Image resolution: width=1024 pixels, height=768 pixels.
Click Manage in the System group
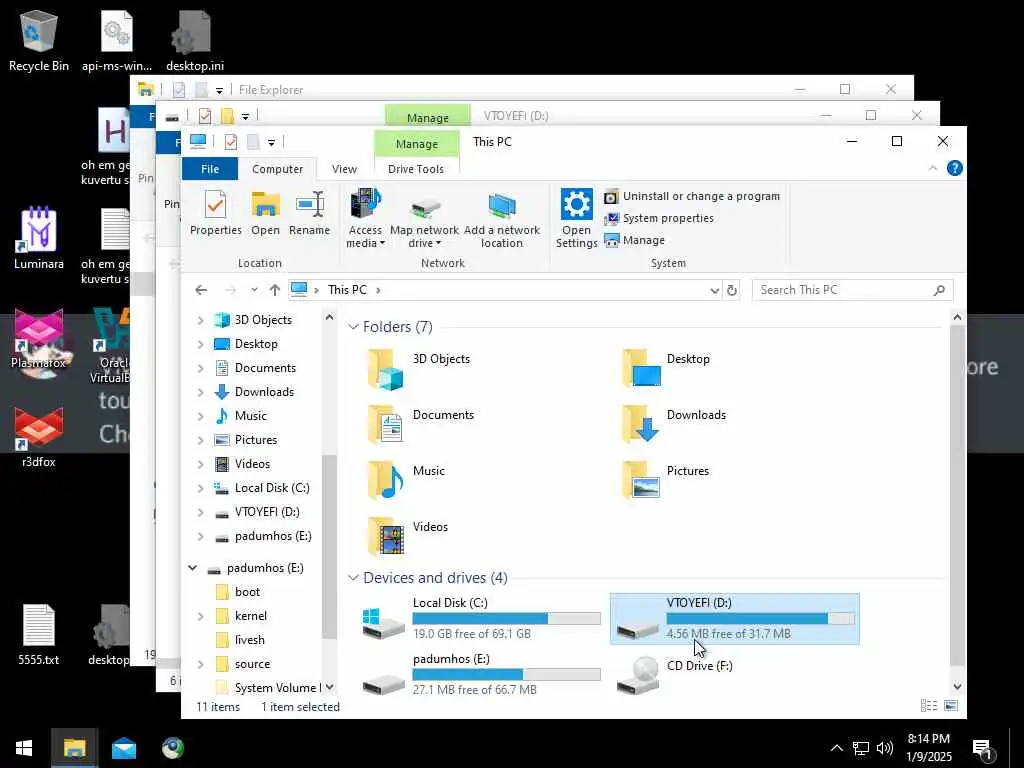[635, 240]
